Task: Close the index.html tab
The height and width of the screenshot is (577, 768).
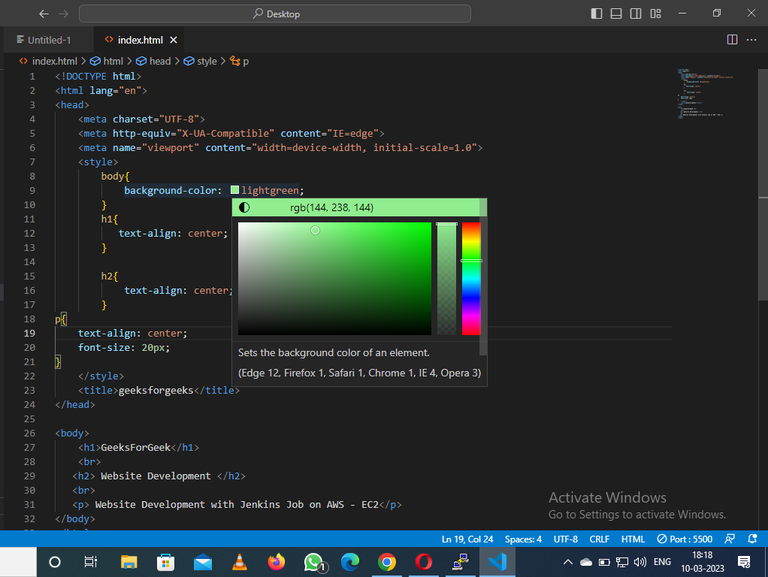Action: pos(173,40)
